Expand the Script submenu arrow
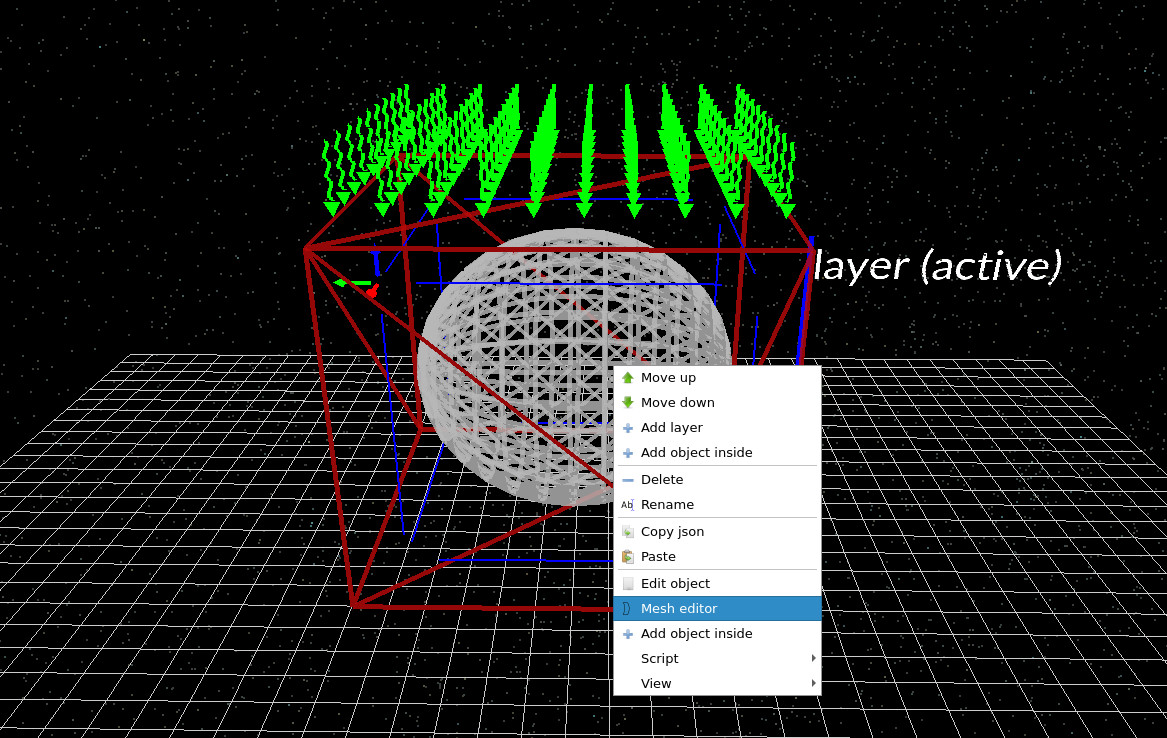 [812, 658]
